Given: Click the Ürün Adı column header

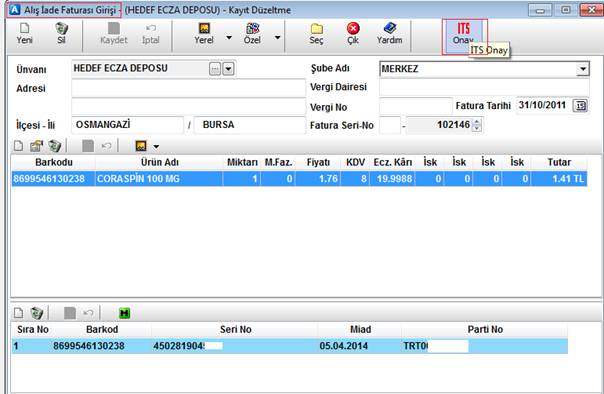Looking at the screenshot, I should 159,162.
